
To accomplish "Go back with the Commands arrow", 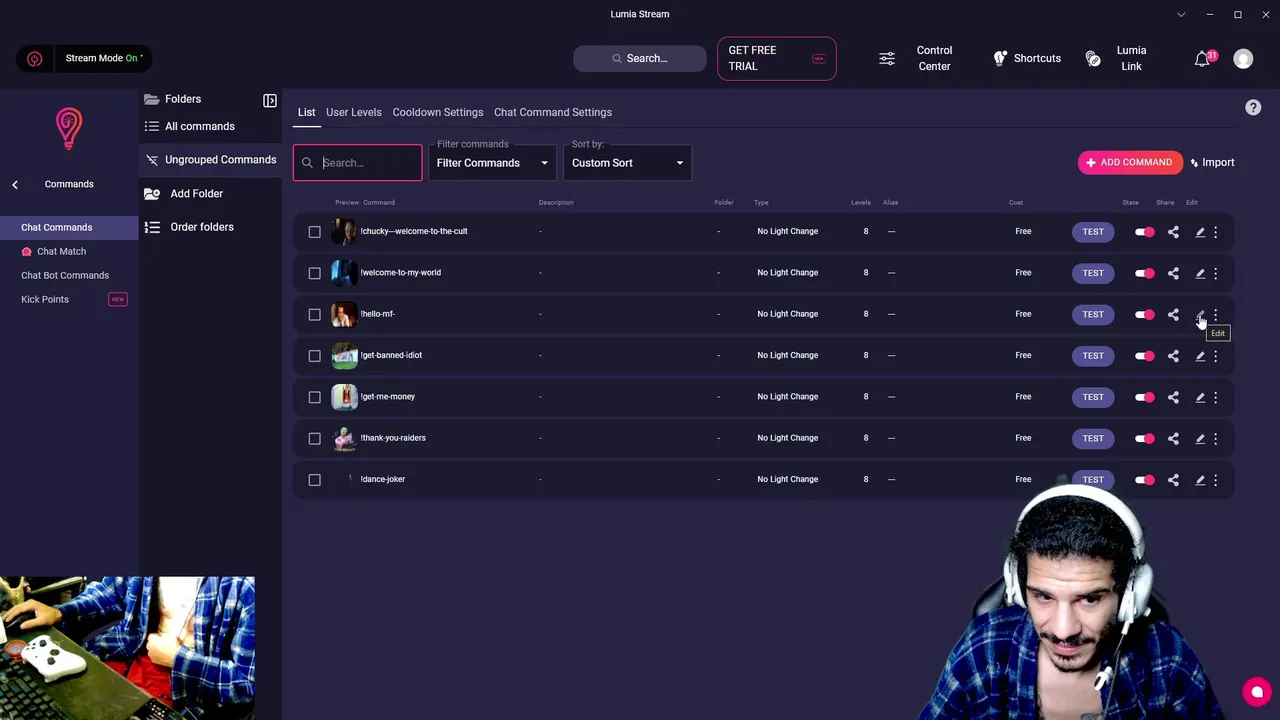I will click(15, 184).
